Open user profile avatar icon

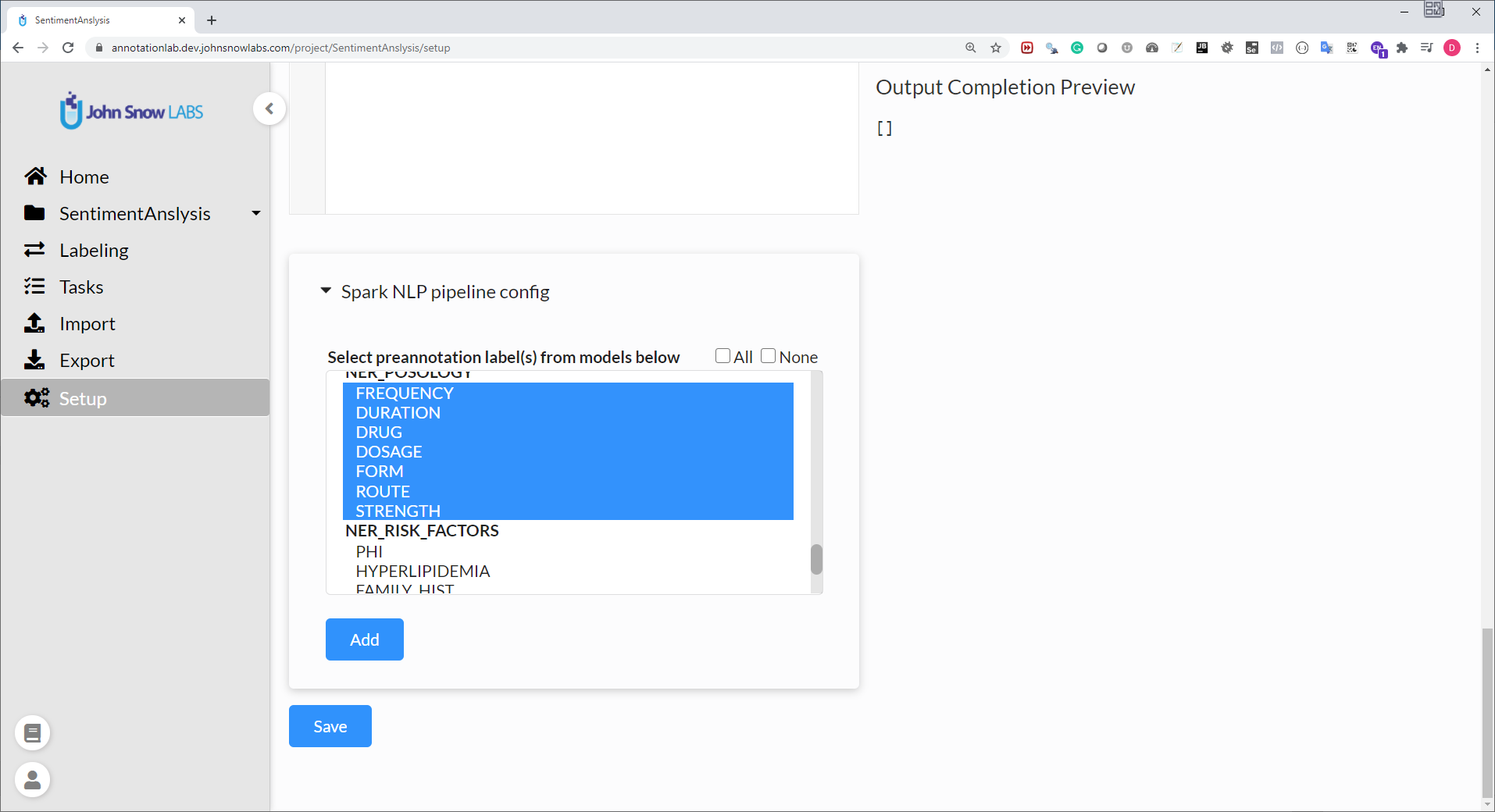pos(32,779)
